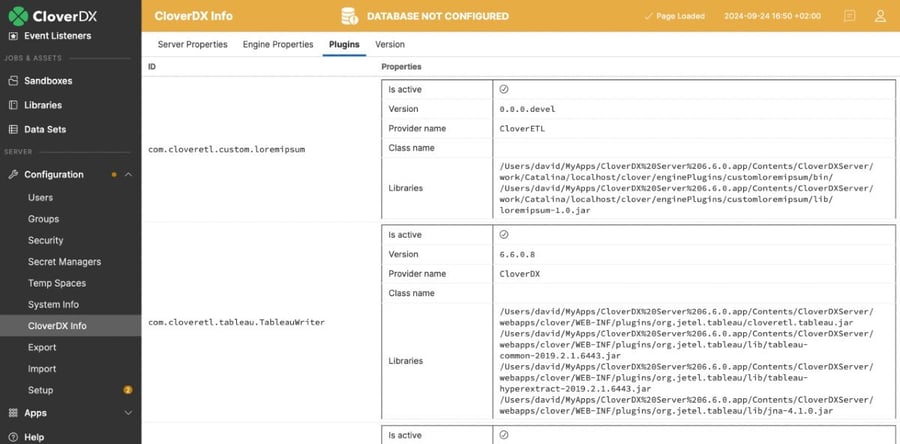Switch to the Engine Properties tab
The height and width of the screenshot is (444, 900).
point(278,44)
